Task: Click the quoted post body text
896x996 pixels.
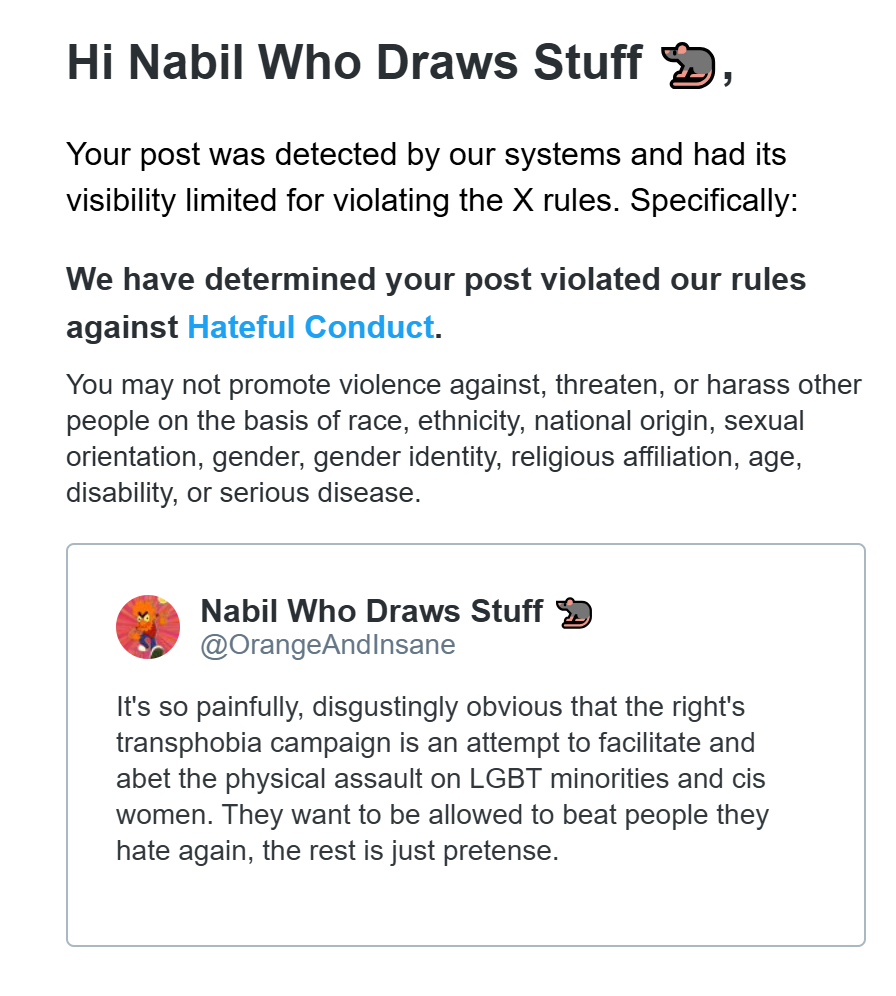Action: pyautogui.click(x=440, y=780)
